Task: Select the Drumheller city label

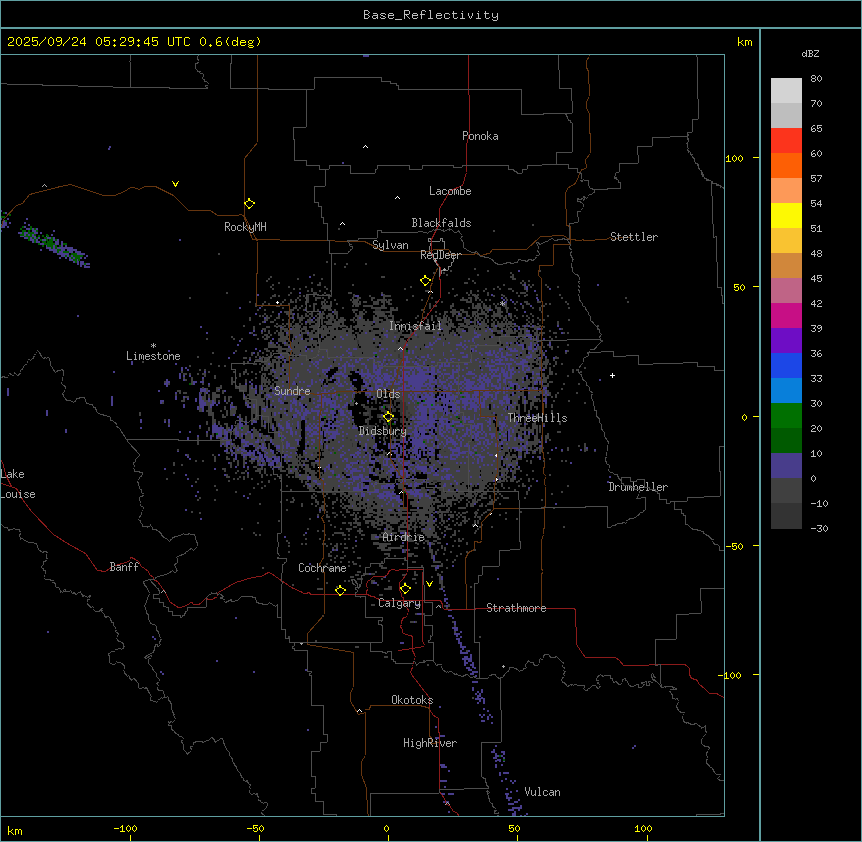Action: [x=637, y=487]
